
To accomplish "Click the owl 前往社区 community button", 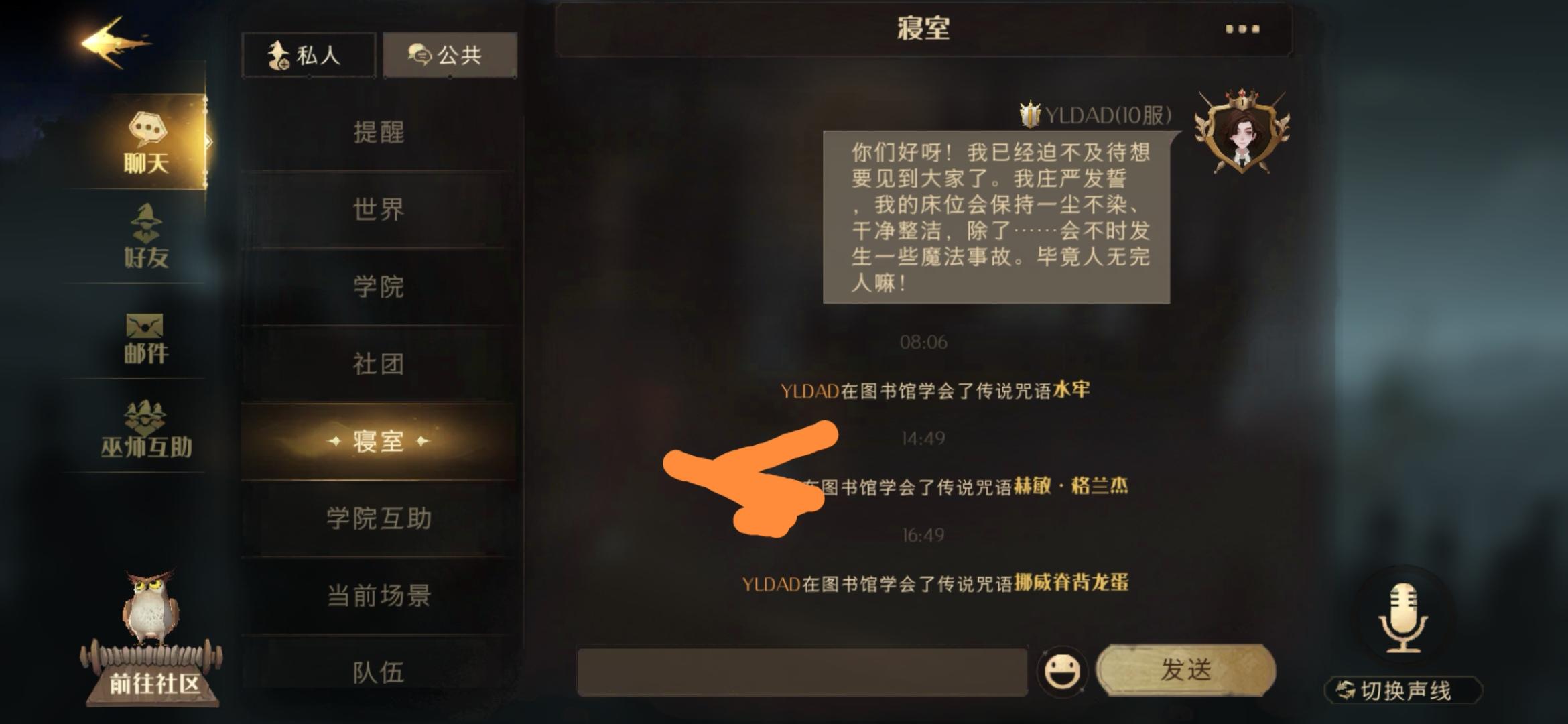I will tap(153, 640).
